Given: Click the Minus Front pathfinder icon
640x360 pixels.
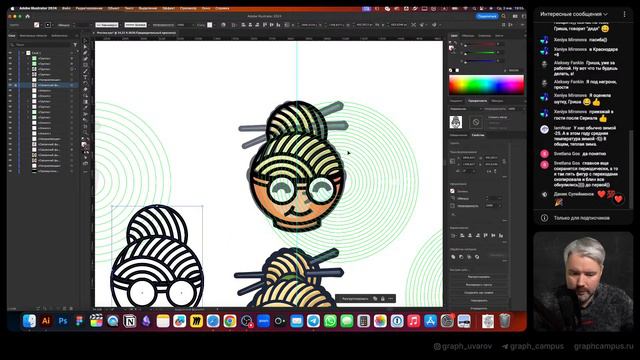Looking at the screenshot, I should pos(461,257).
